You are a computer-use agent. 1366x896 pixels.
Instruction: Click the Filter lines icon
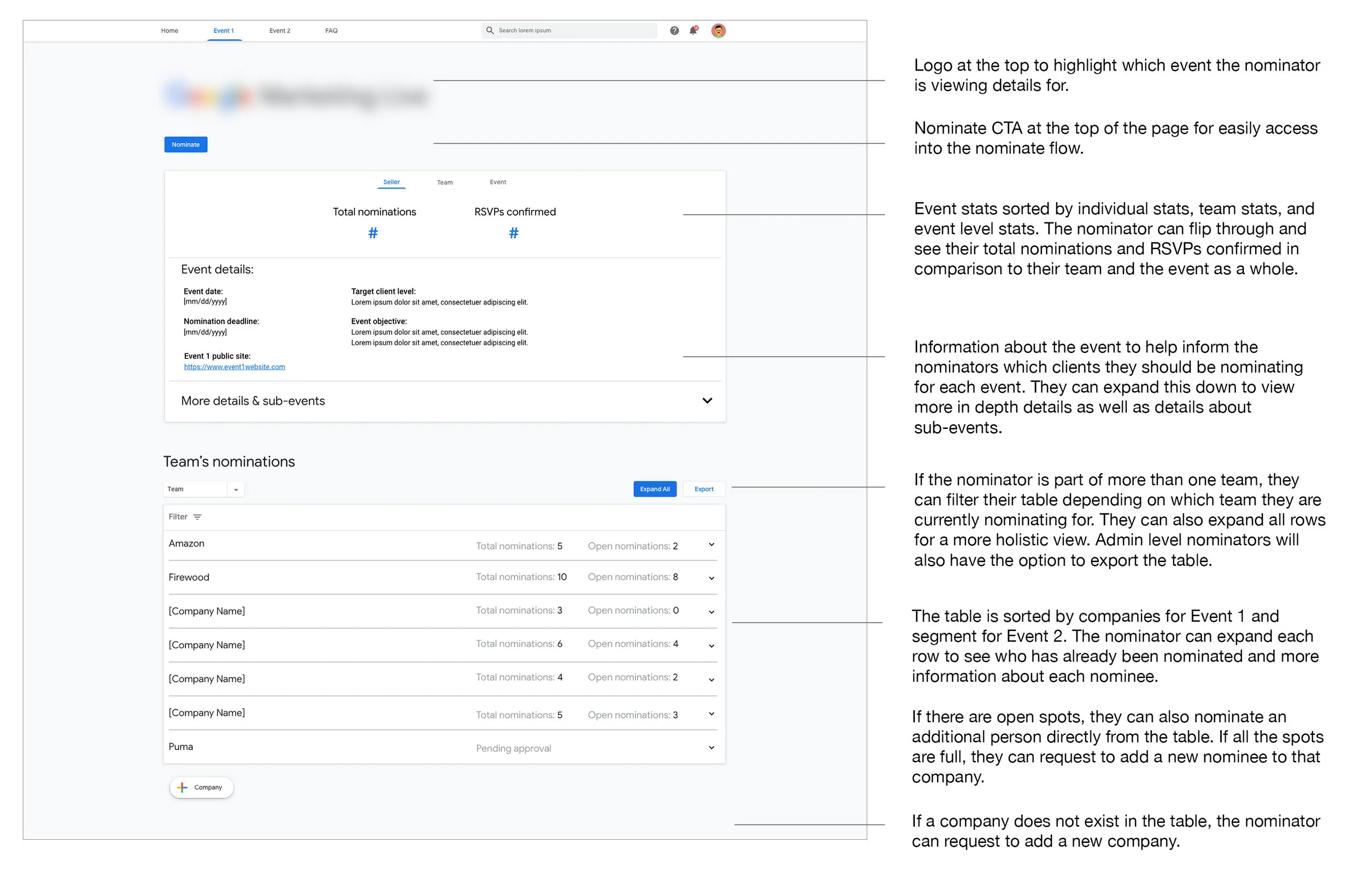[197, 517]
